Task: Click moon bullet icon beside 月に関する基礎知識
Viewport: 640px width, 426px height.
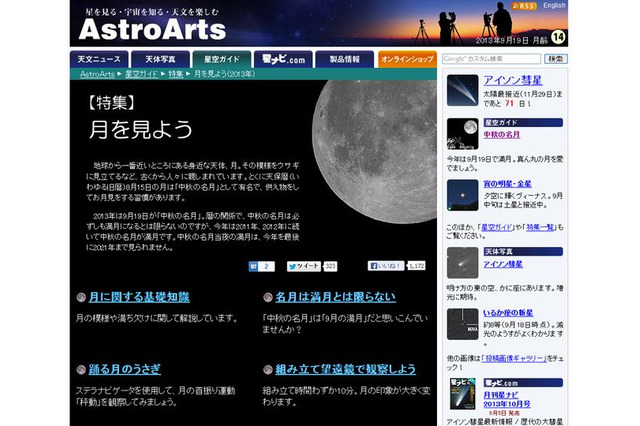Action: click(x=81, y=297)
